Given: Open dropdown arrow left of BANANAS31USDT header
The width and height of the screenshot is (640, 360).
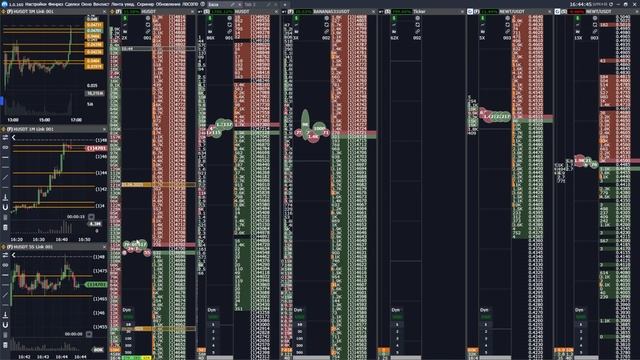Looking at the screenshot, I should [284, 12].
